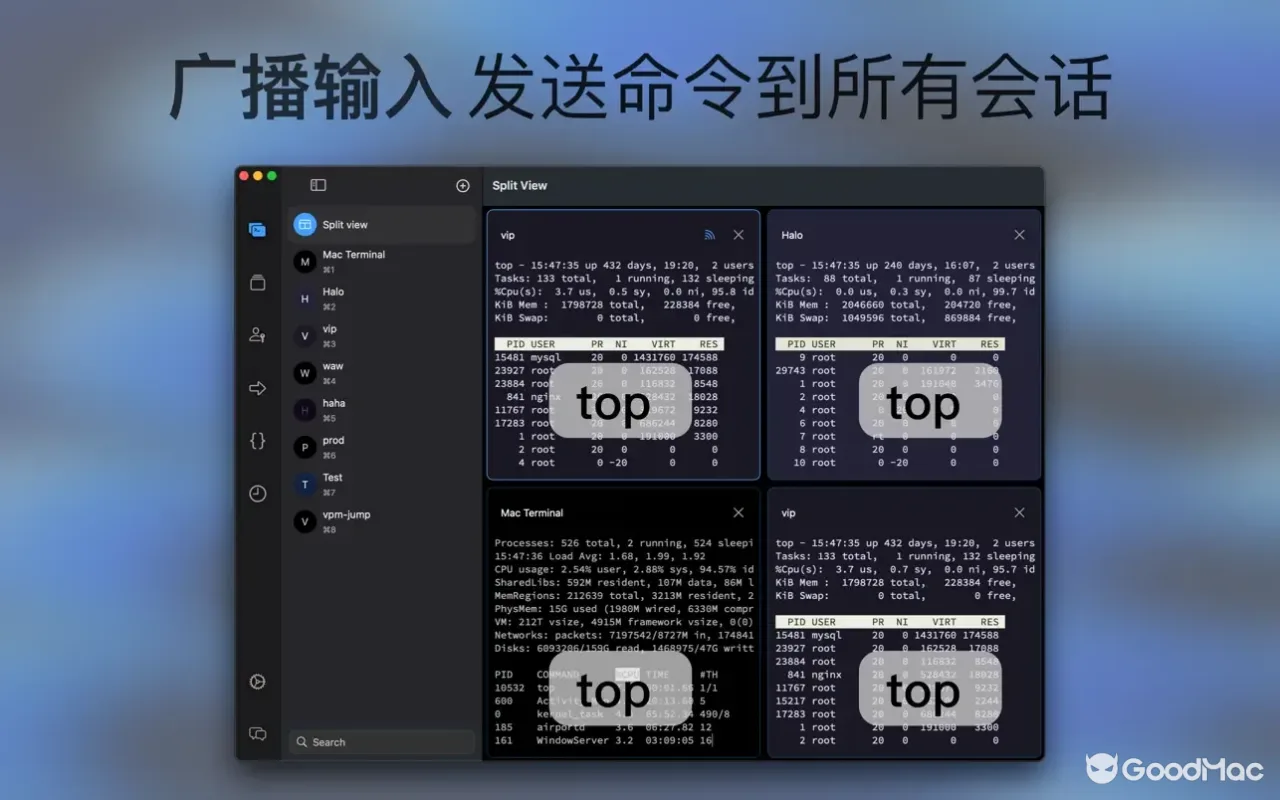1280x800 pixels.
Task: Open the hosts vault icon in left rail
Action: coord(257,283)
